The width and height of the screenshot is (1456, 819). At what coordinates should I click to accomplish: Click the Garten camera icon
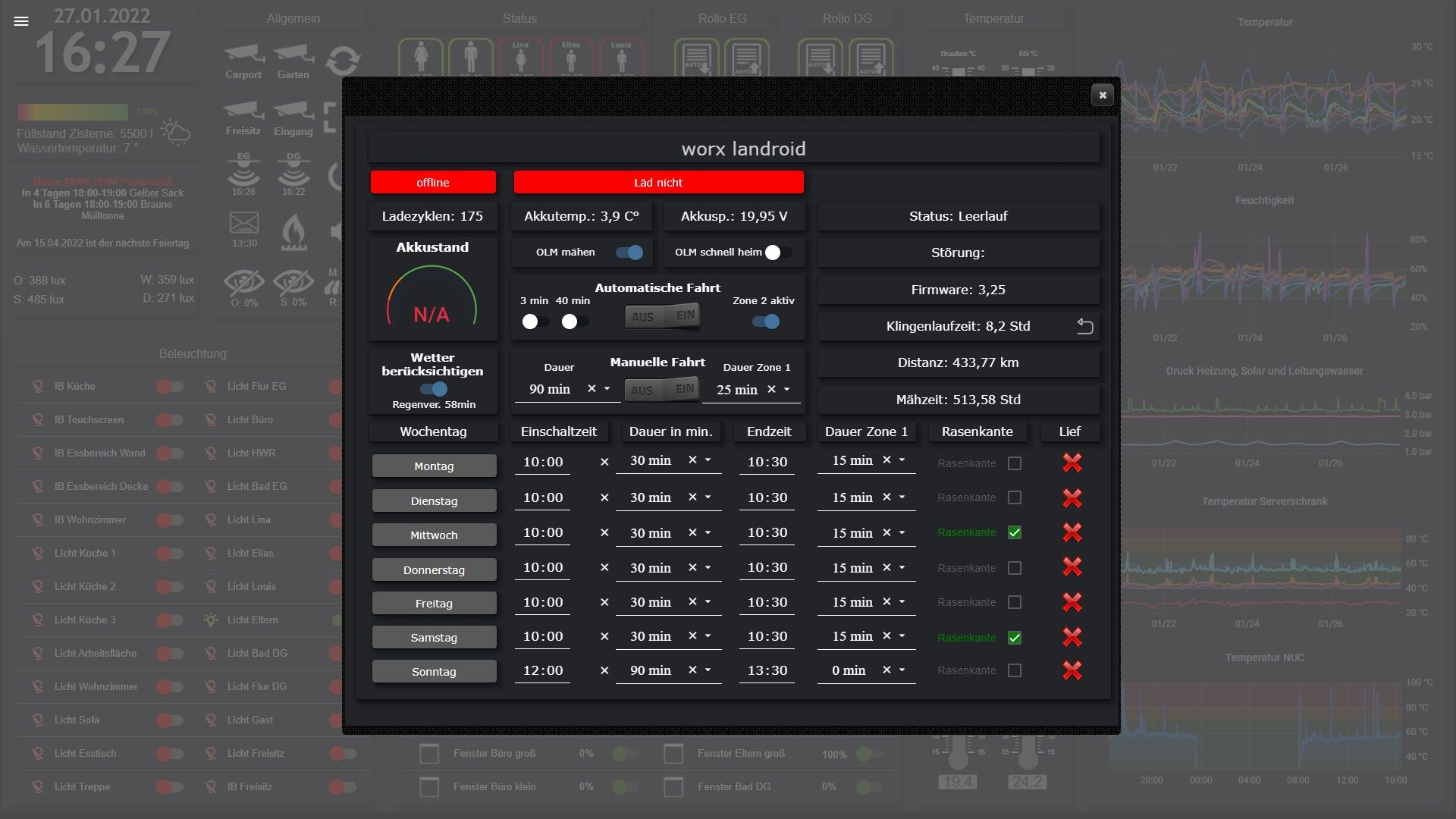(x=293, y=55)
